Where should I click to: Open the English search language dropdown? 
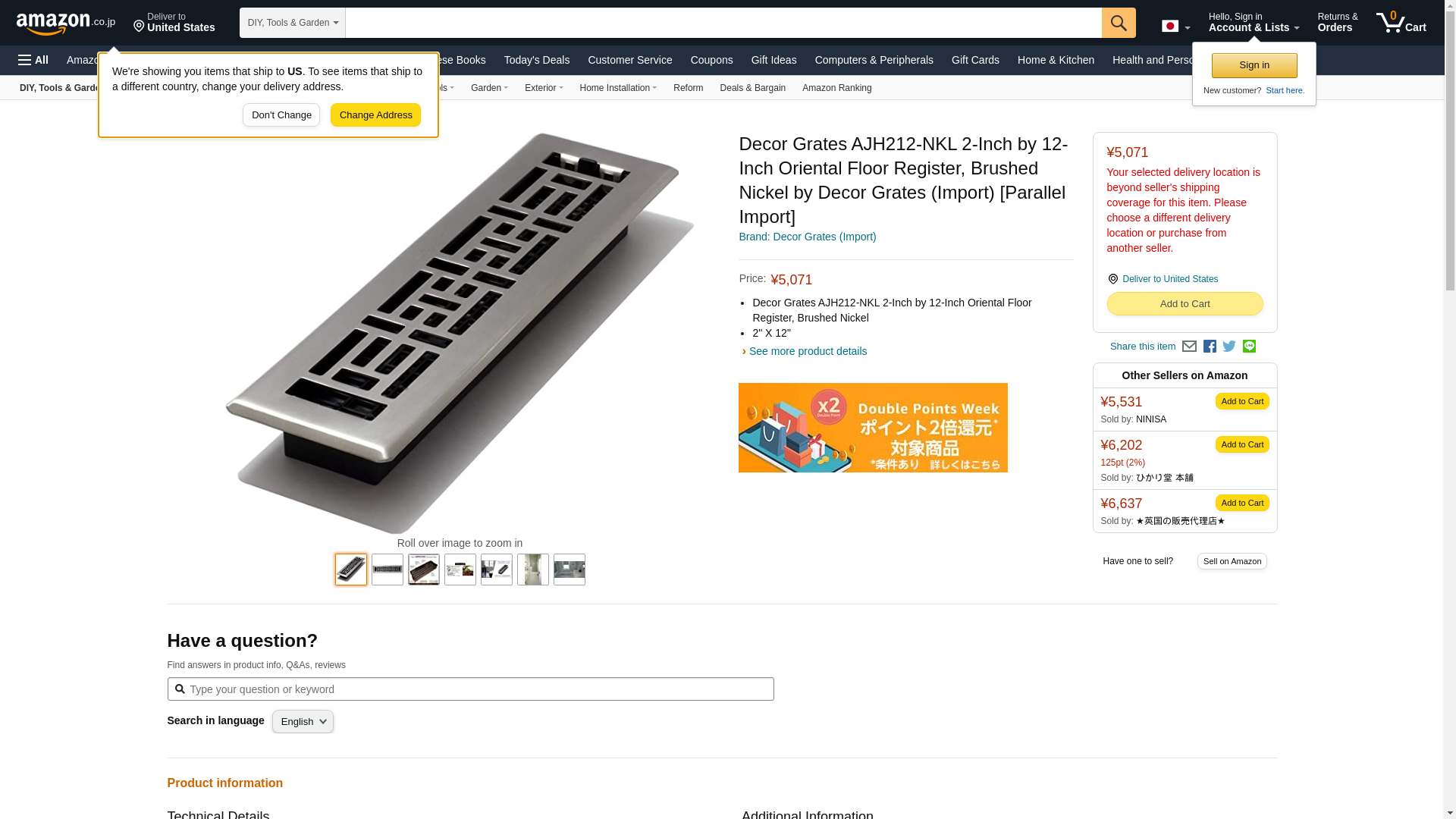(303, 721)
